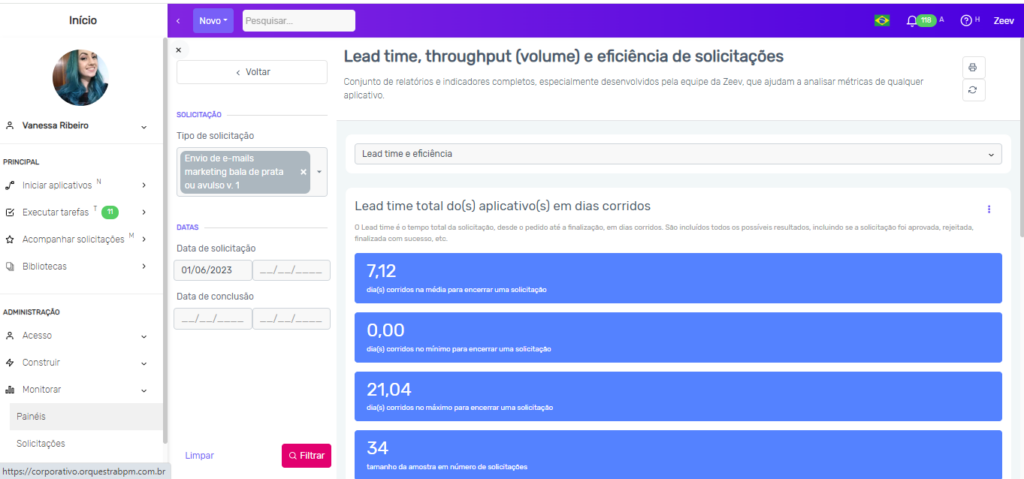This screenshot has width=1024, height=479.
Task: Click the Filtrar button
Action: pyautogui.click(x=306, y=455)
